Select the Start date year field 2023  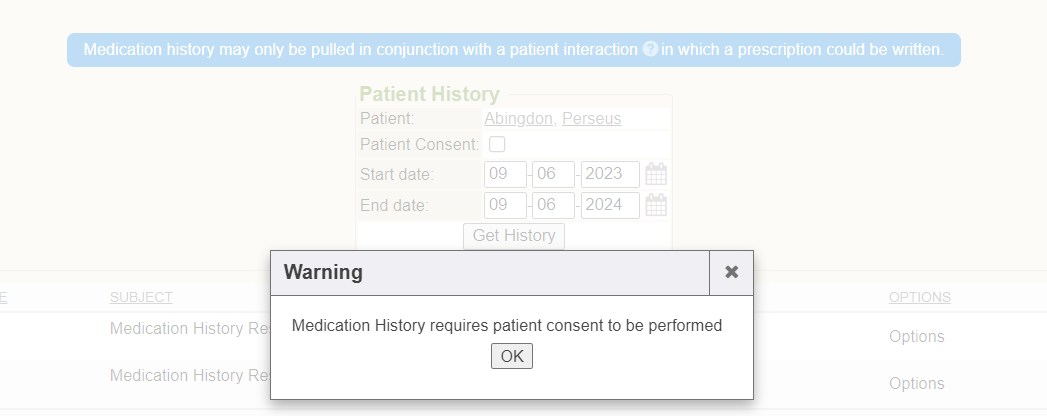click(x=610, y=174)
